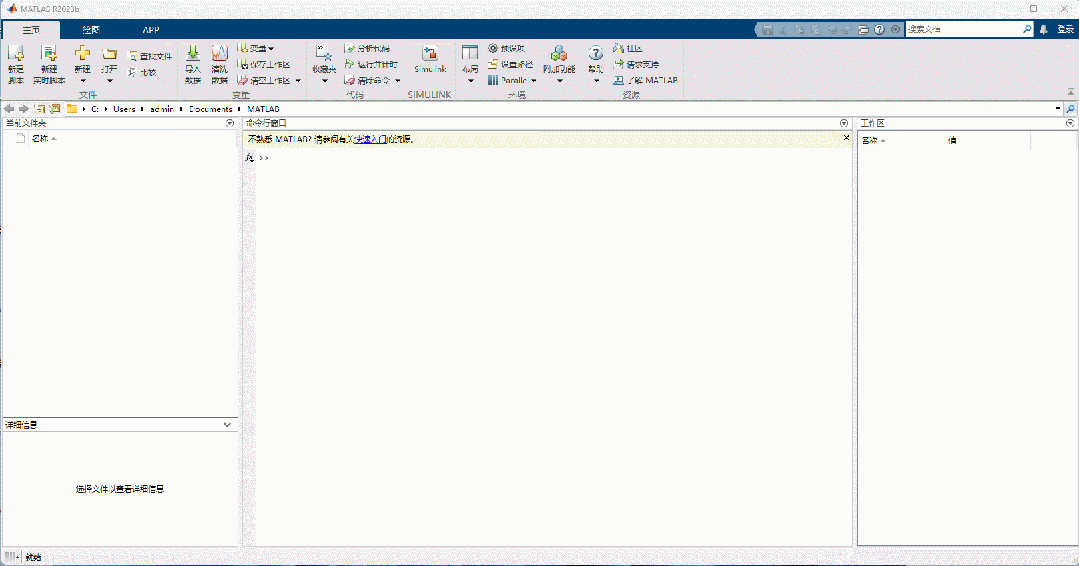Click the 值 (Value) column header in Workspace

click(x=952, y=140)
